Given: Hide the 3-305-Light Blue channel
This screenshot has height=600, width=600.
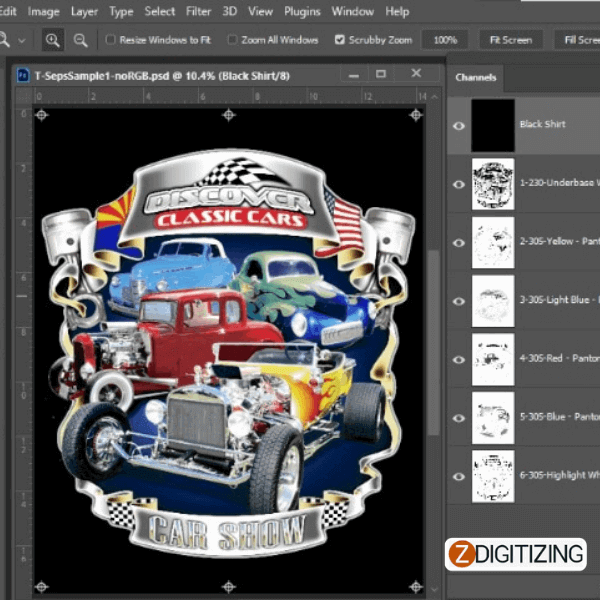Looking at the screenshot, I should coord(459,302).
